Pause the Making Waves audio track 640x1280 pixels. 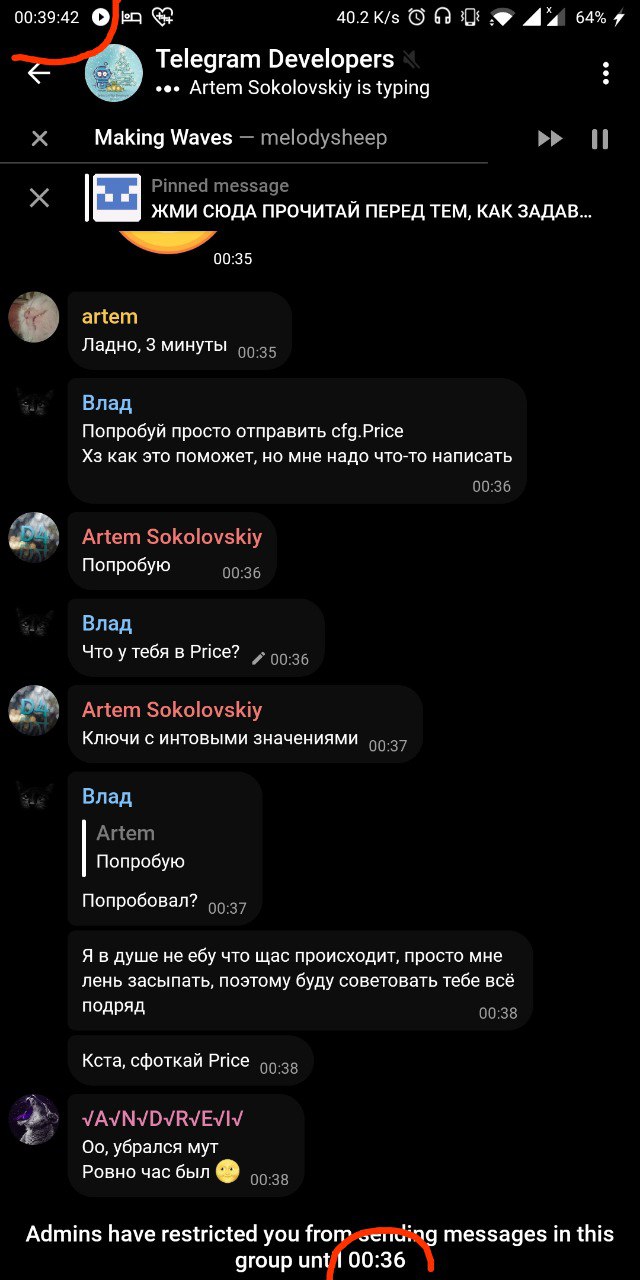[600, 139]
